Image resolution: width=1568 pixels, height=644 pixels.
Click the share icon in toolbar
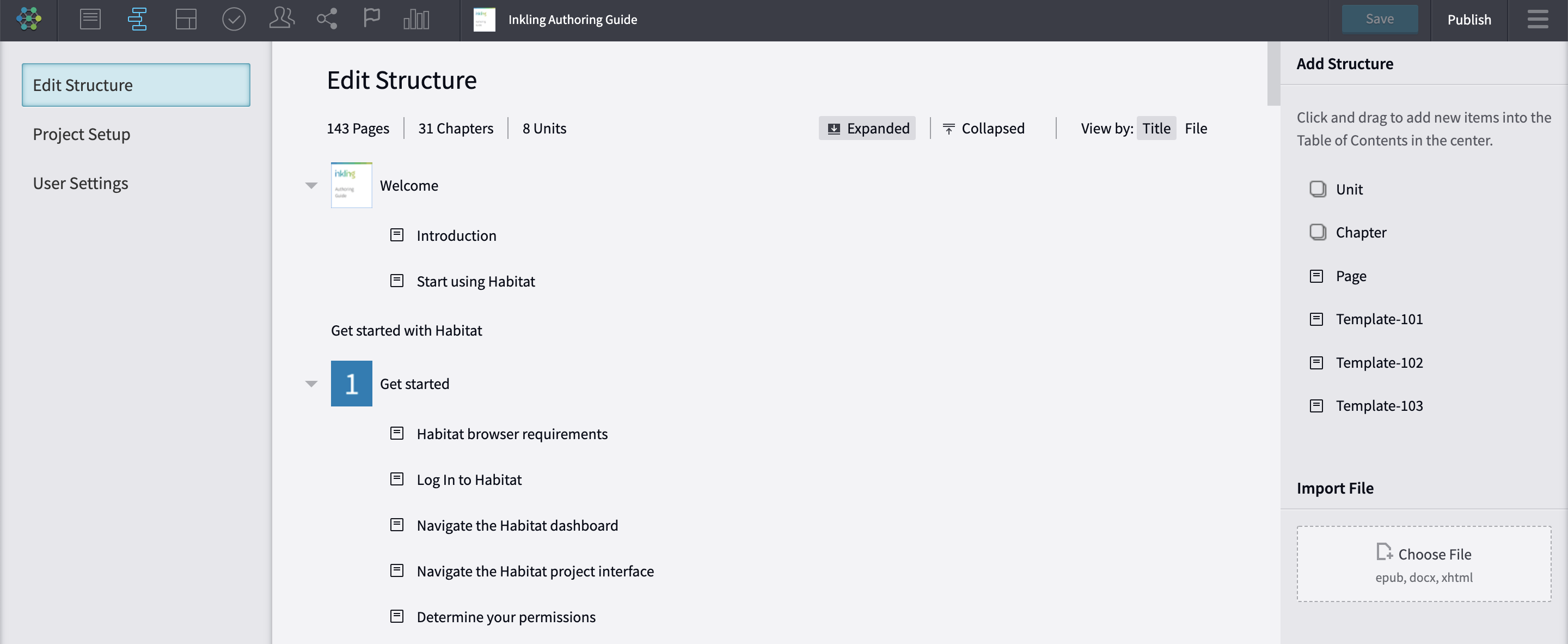pyautogui.click(x=327, y=19)
